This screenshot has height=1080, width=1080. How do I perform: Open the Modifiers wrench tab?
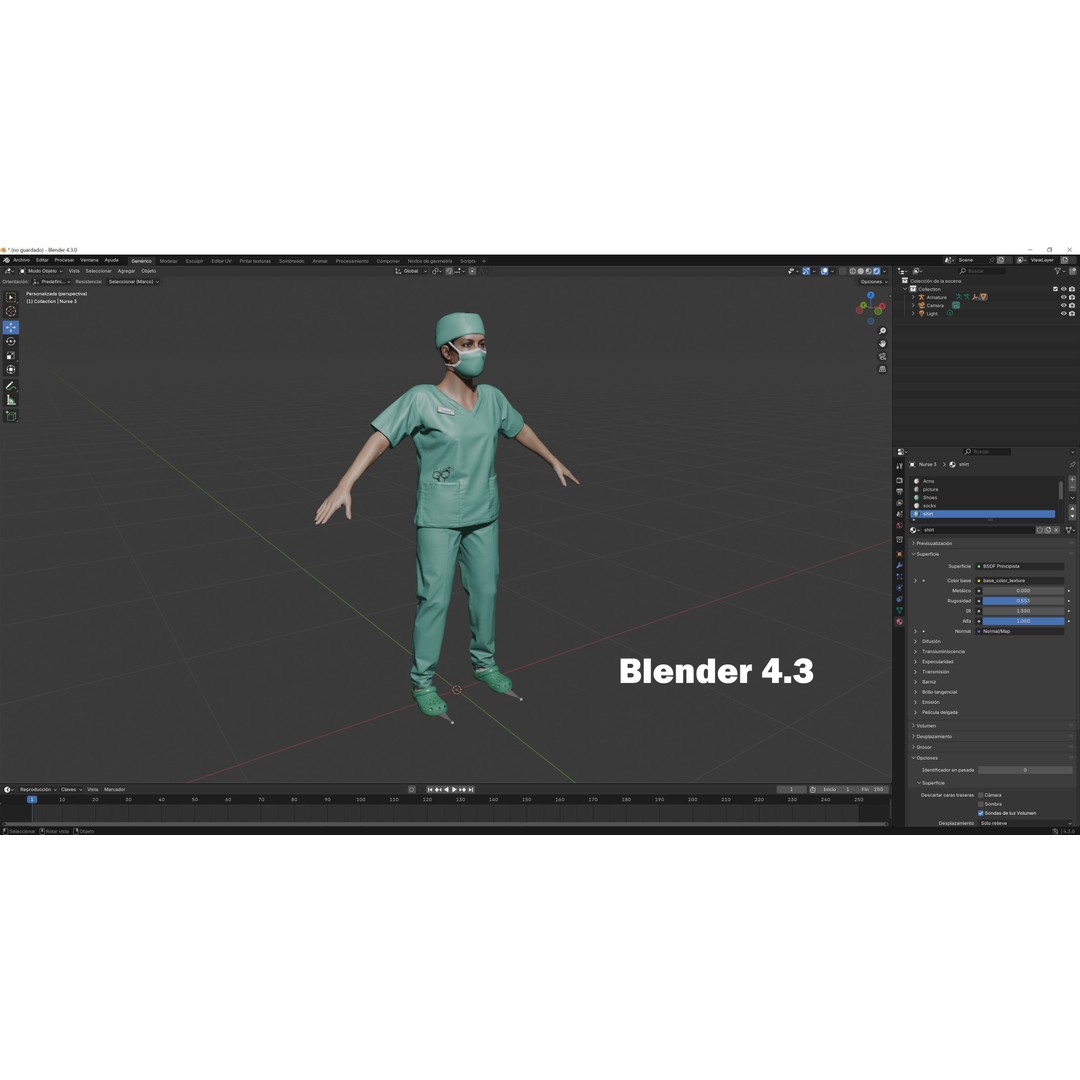coord(900,565)
